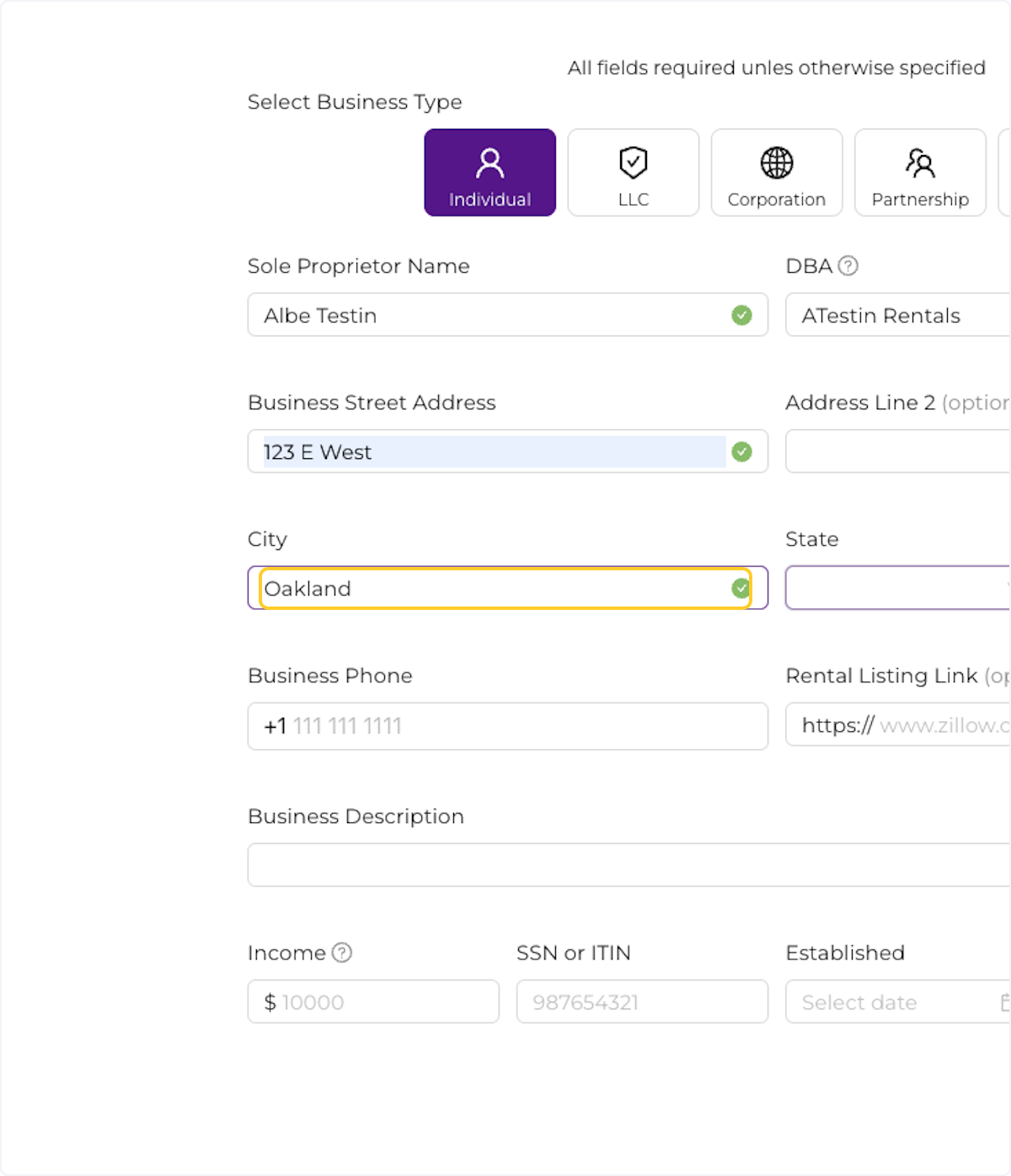
Task: Select the Individual business type
Action: click(x=489, y=173)
